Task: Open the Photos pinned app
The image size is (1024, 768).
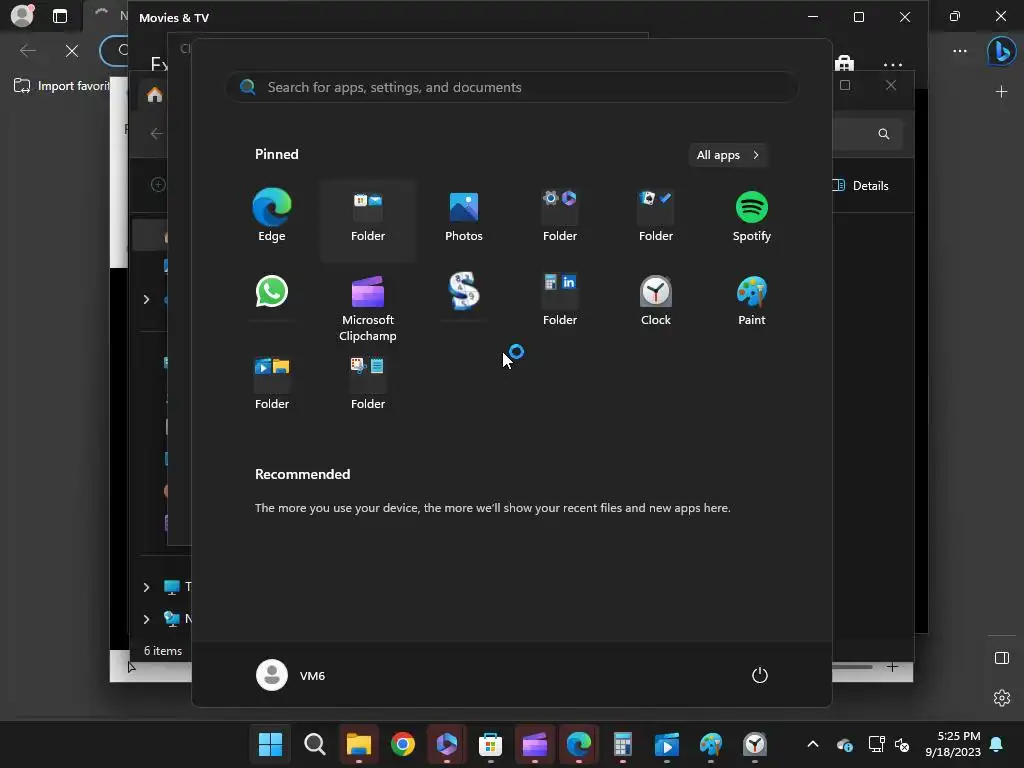Action: click(x=464, y=216)
